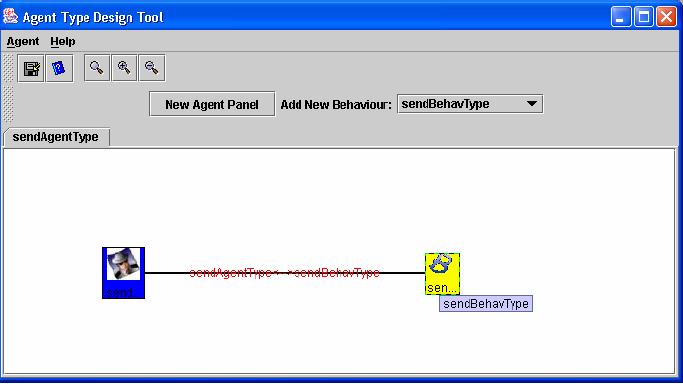683x384 pixels.
Task: Click the save floppy disk toolbar icon
Action: pyautogui.click(x=31, y=68)
